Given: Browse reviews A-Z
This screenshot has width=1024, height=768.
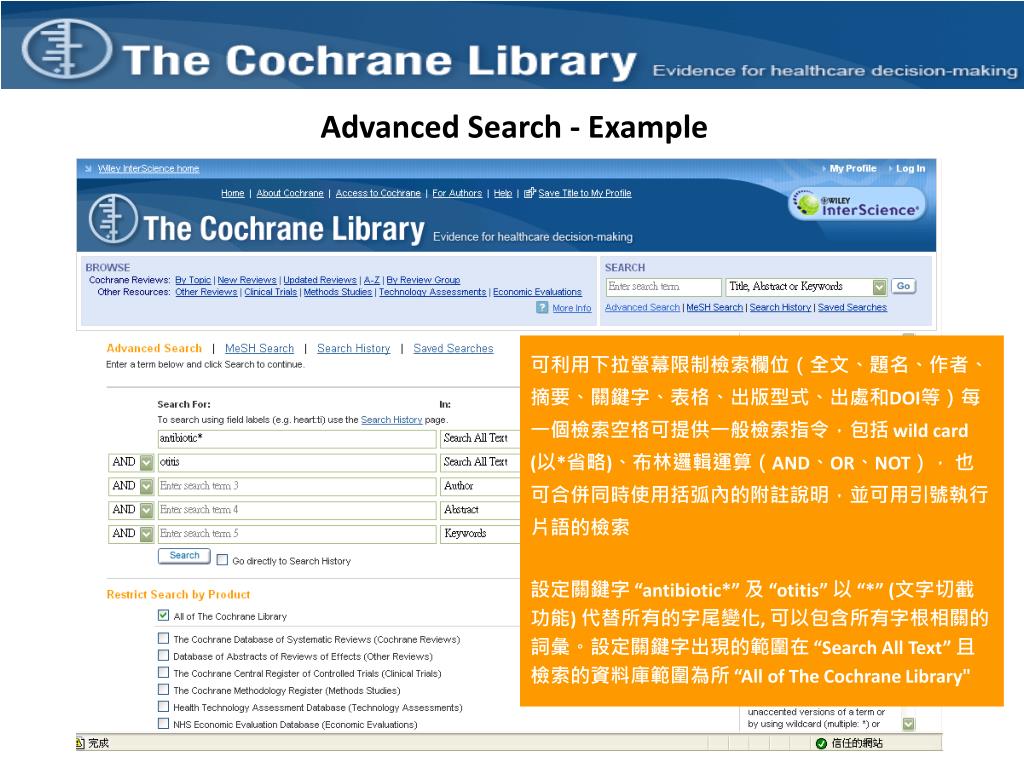Looking at the screenshot, I should (372, 280).
